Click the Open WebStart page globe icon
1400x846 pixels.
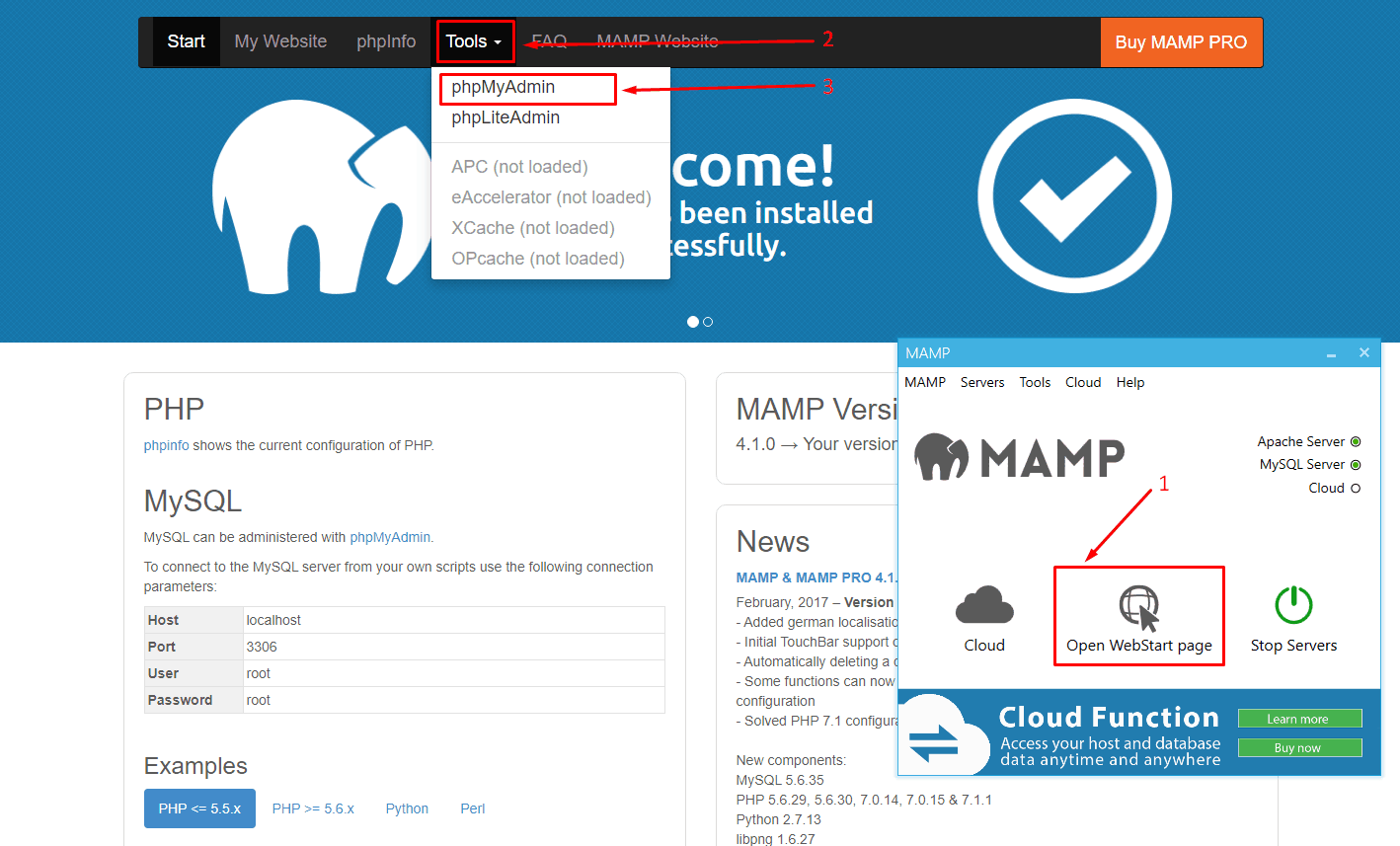pyautogui.click(x=1138, y=606)
